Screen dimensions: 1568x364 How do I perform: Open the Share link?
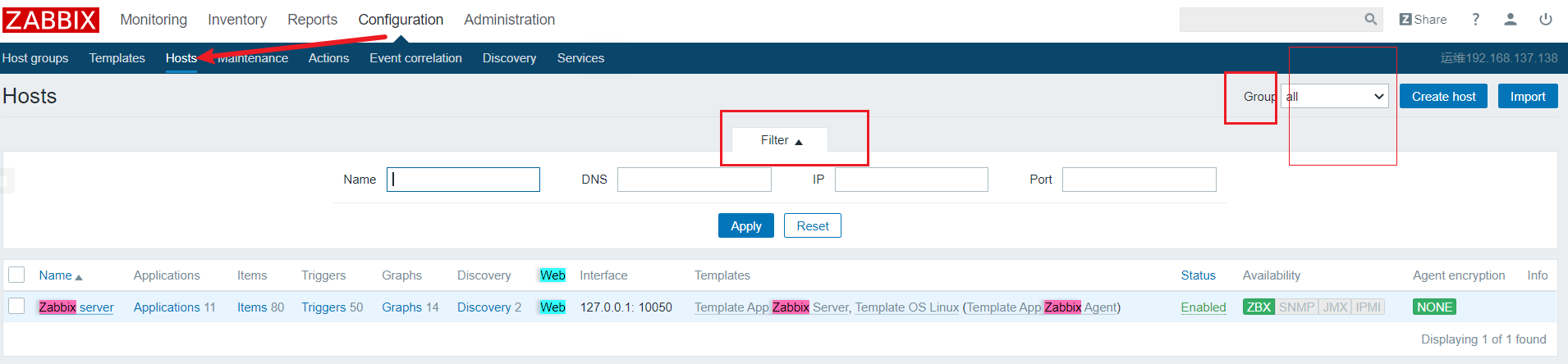click(x=1423, y=20)
